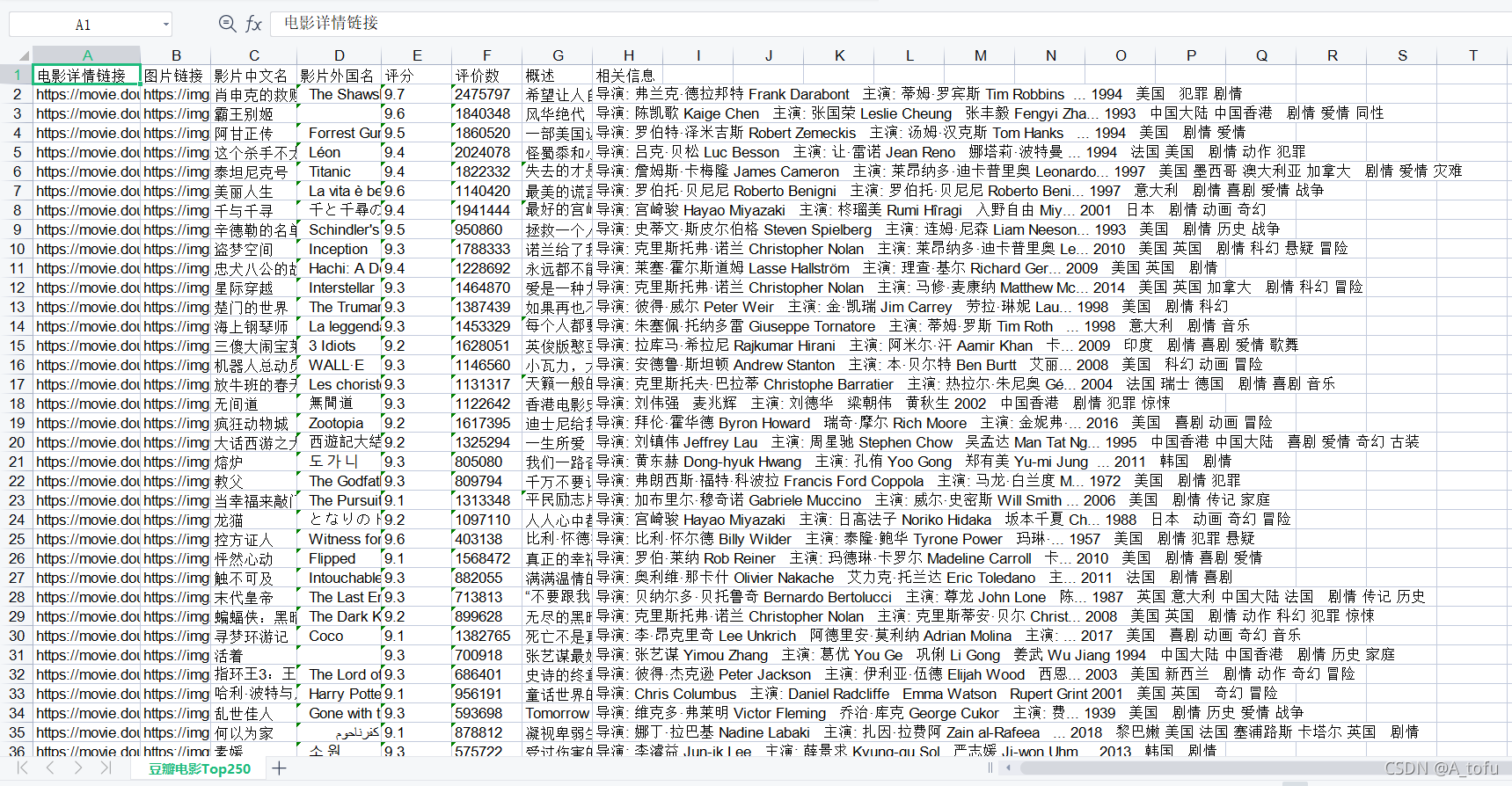Click header cell 影片外国名

tap(339, 75)
